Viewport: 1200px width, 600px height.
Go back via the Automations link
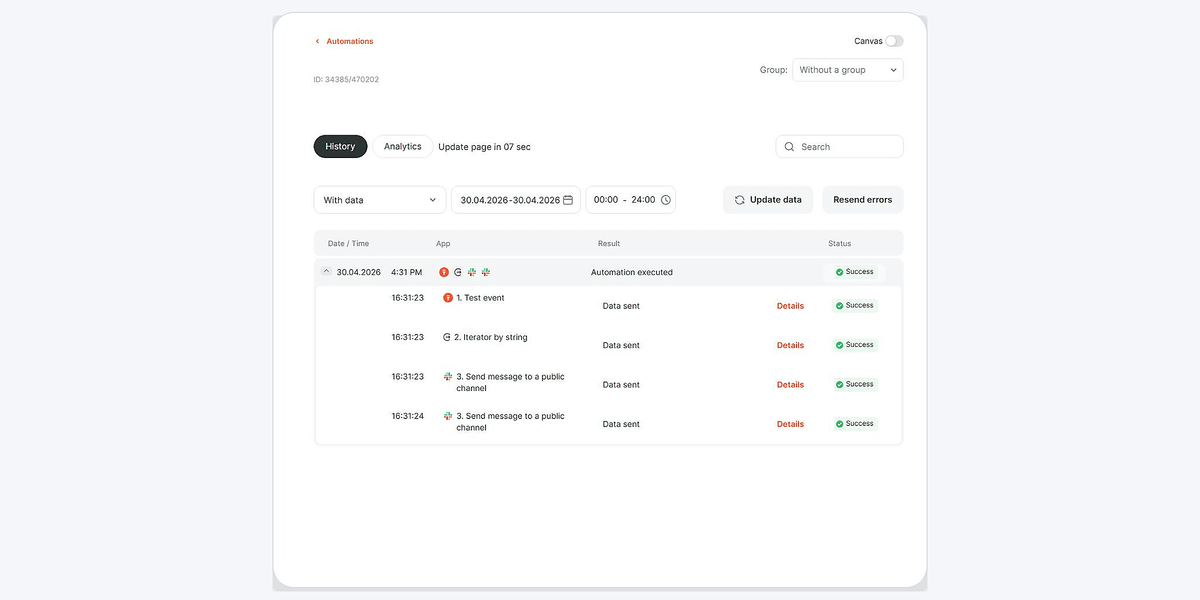click(x=344, y=41)
